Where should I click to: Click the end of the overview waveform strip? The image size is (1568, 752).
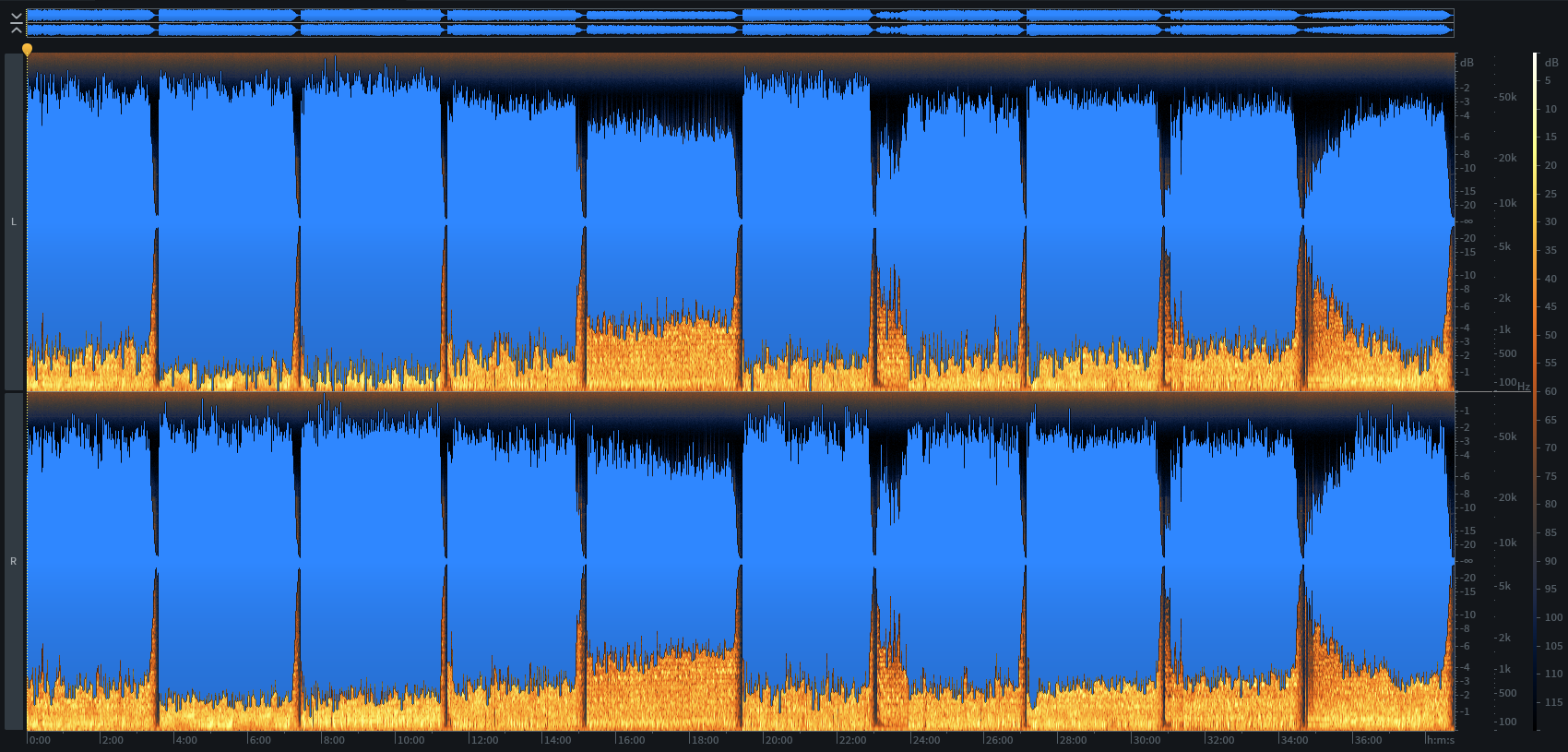[1451, 23]
